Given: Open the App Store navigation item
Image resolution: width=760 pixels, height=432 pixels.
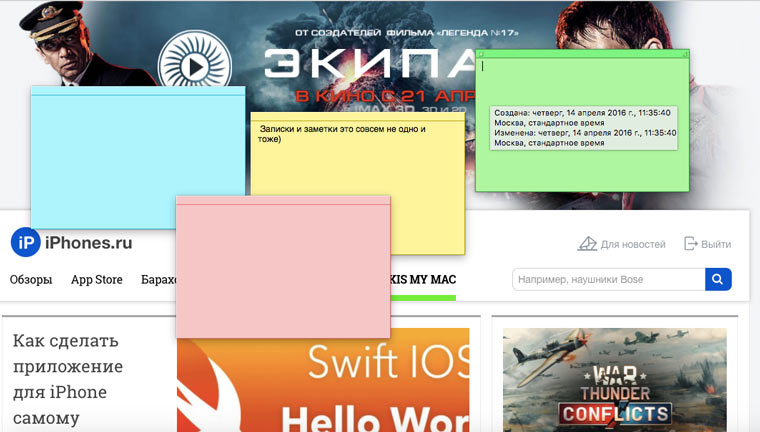Looking at the screenshot, I should (x=96, y=280).
